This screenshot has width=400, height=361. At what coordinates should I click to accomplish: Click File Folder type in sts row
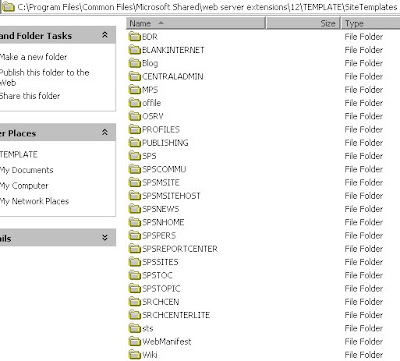364,329
